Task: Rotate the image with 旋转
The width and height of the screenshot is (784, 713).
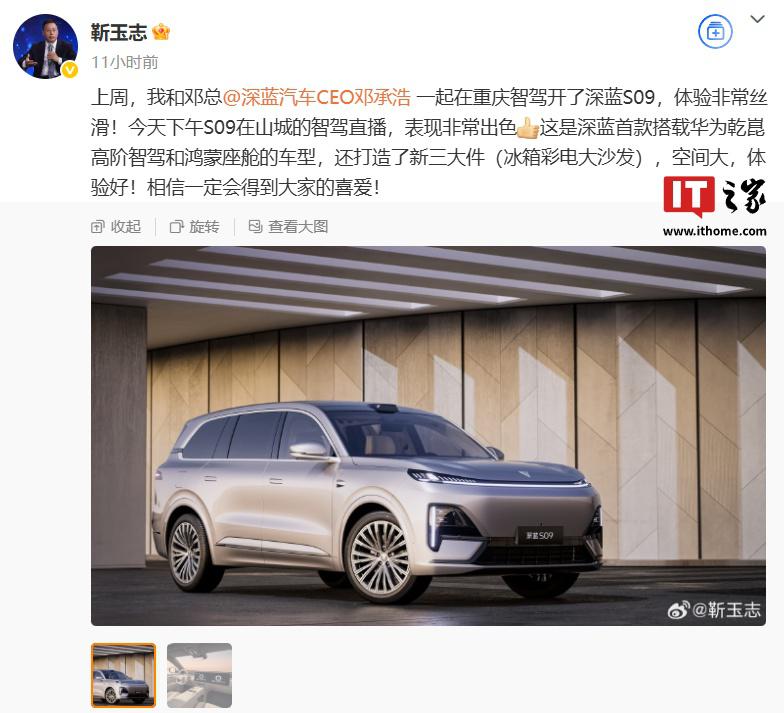Action: 194,226
